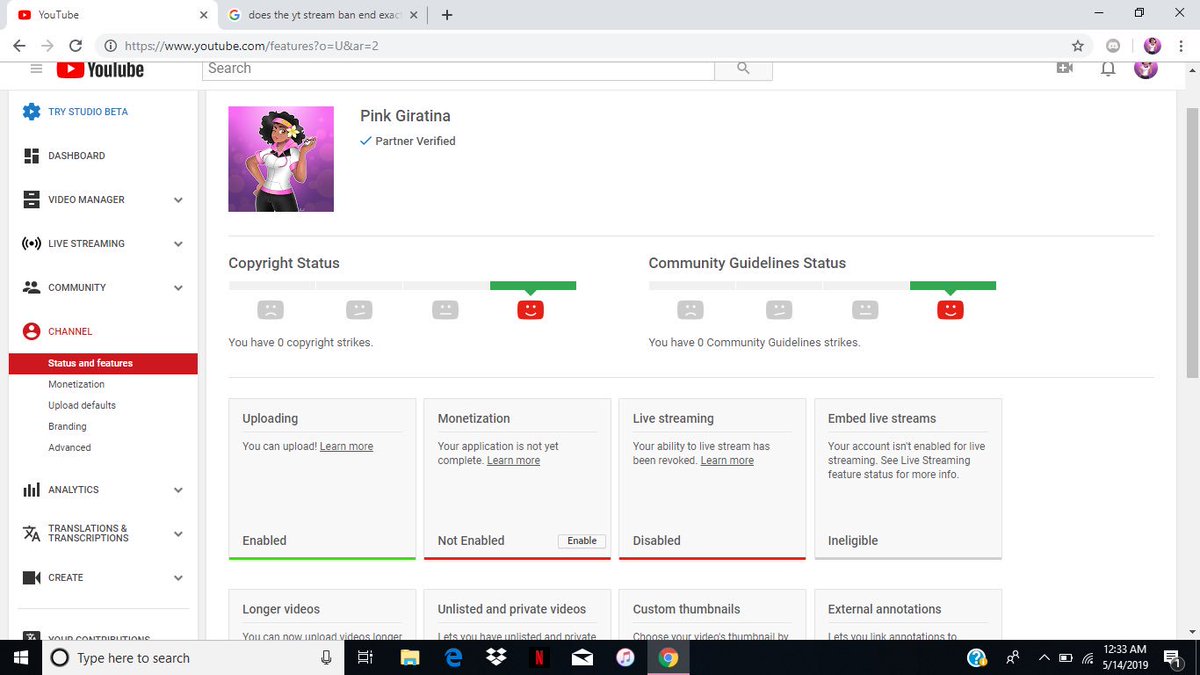
Task: Open Chrome profile avatar in toolbar
Action: [1152, 46]
